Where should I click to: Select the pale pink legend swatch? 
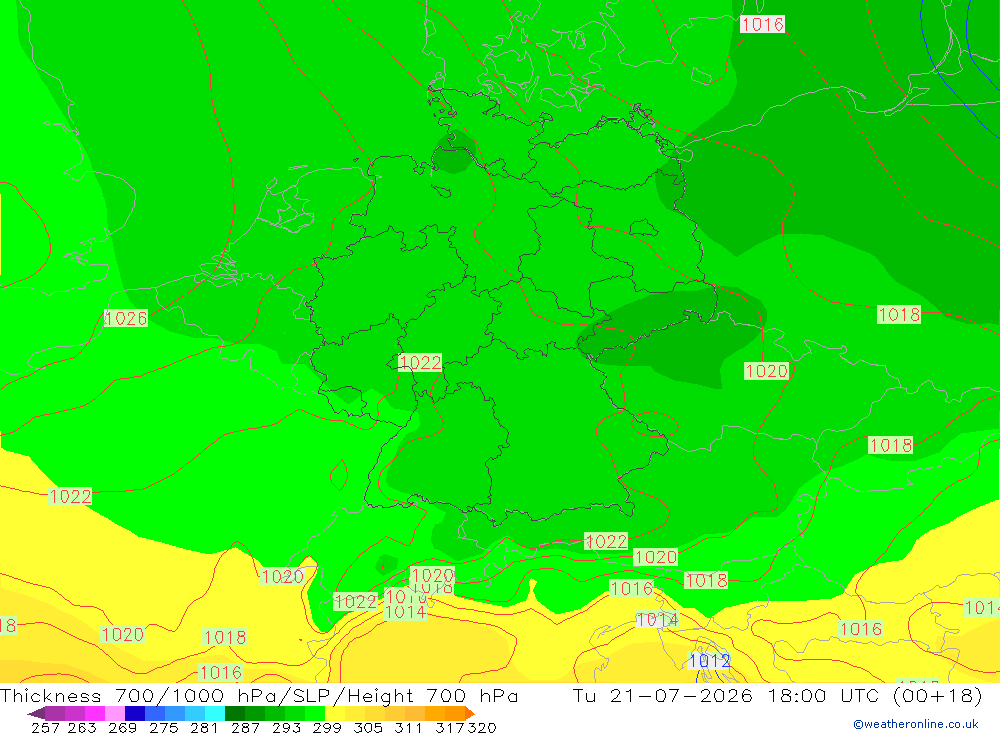click(x=115, y=713)
